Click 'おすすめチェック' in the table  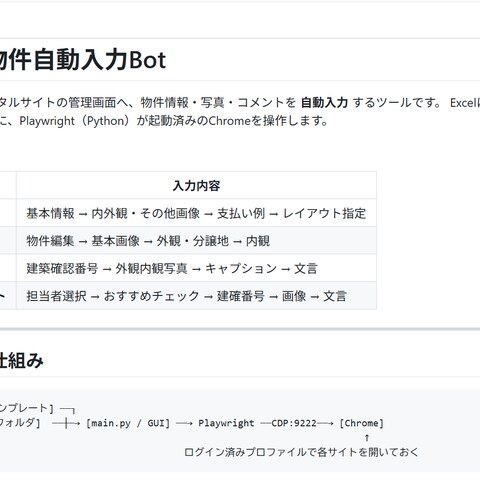click(x=152, y=296)
